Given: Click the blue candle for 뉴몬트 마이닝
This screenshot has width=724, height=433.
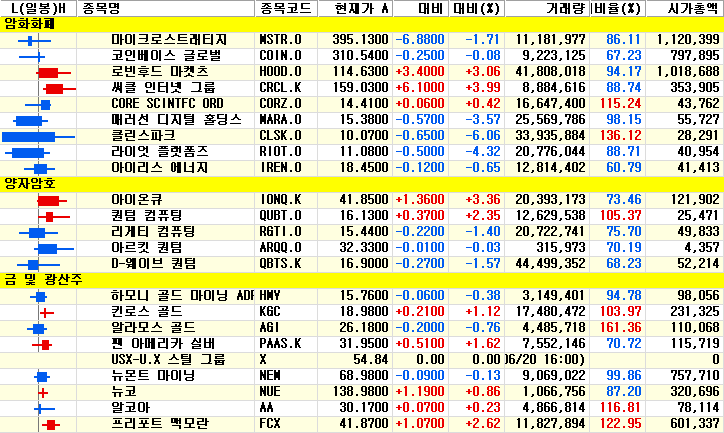Looking at the screenshot, I should pos(42,377).
